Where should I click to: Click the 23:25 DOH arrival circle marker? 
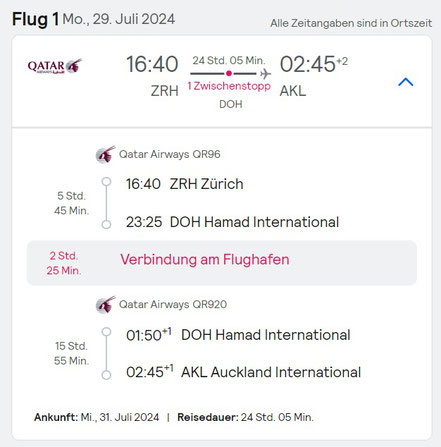coord(106,224)
